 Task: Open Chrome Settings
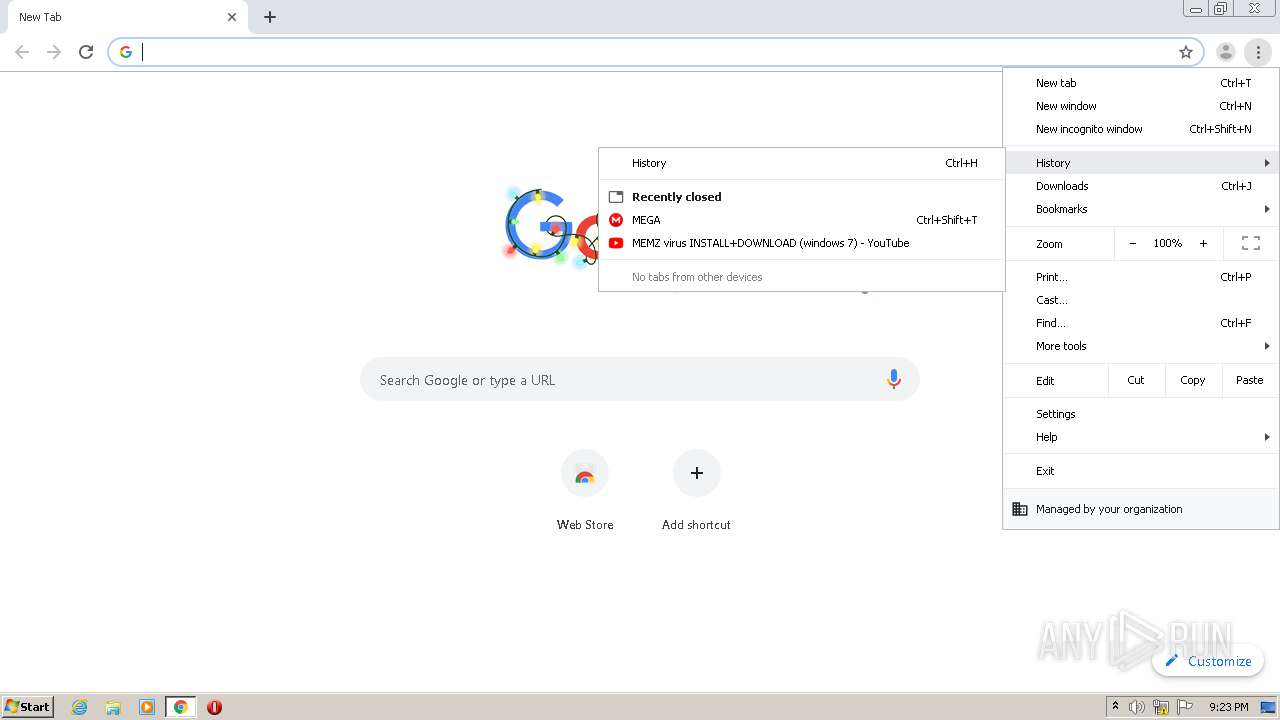pos(1141,414)
